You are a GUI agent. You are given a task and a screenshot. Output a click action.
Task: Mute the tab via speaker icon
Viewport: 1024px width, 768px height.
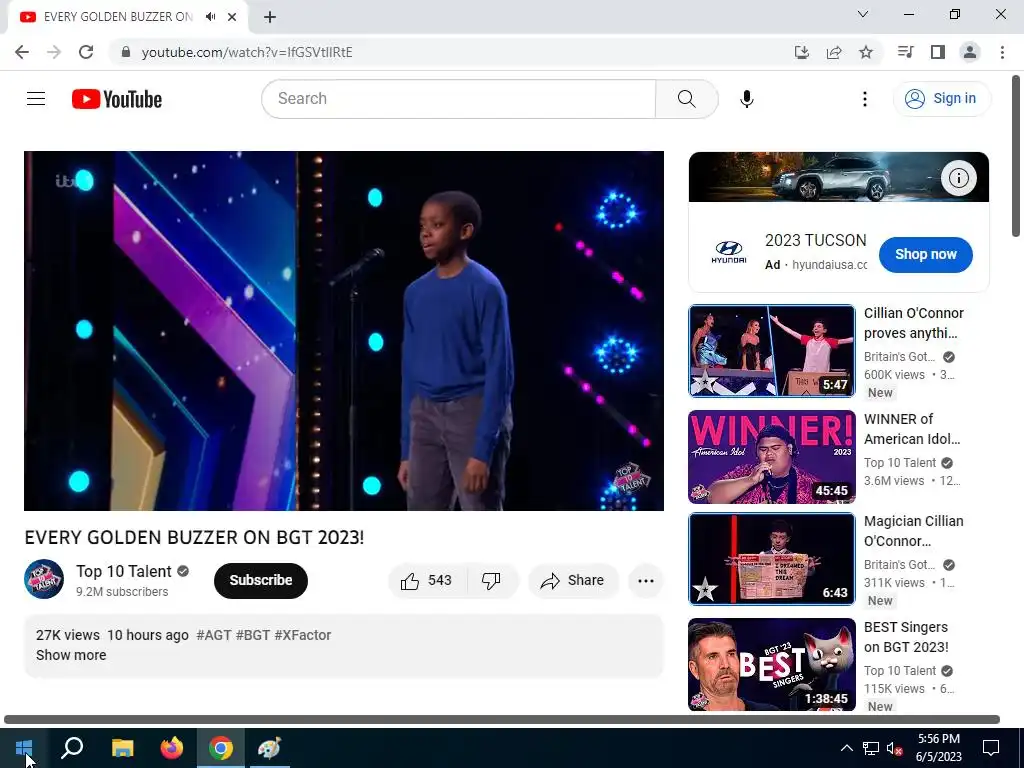point(210,17)
